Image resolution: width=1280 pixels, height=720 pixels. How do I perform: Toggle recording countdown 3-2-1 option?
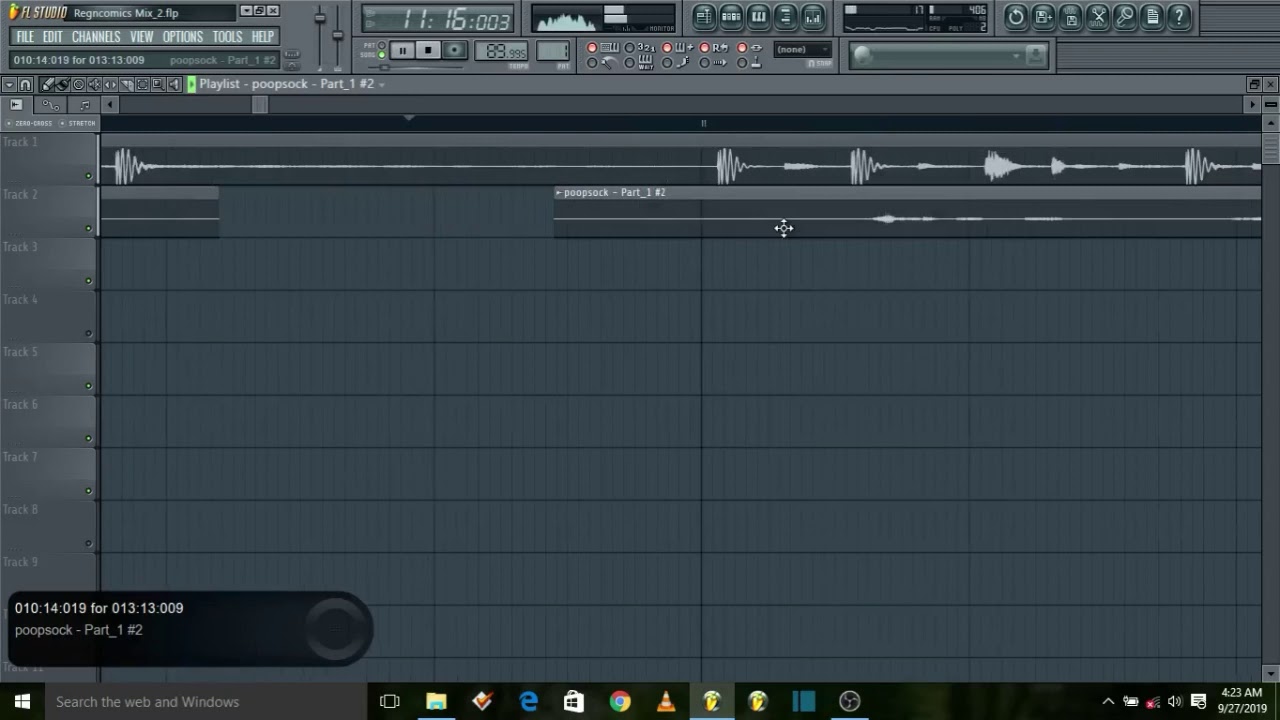[x=629, y=48]
